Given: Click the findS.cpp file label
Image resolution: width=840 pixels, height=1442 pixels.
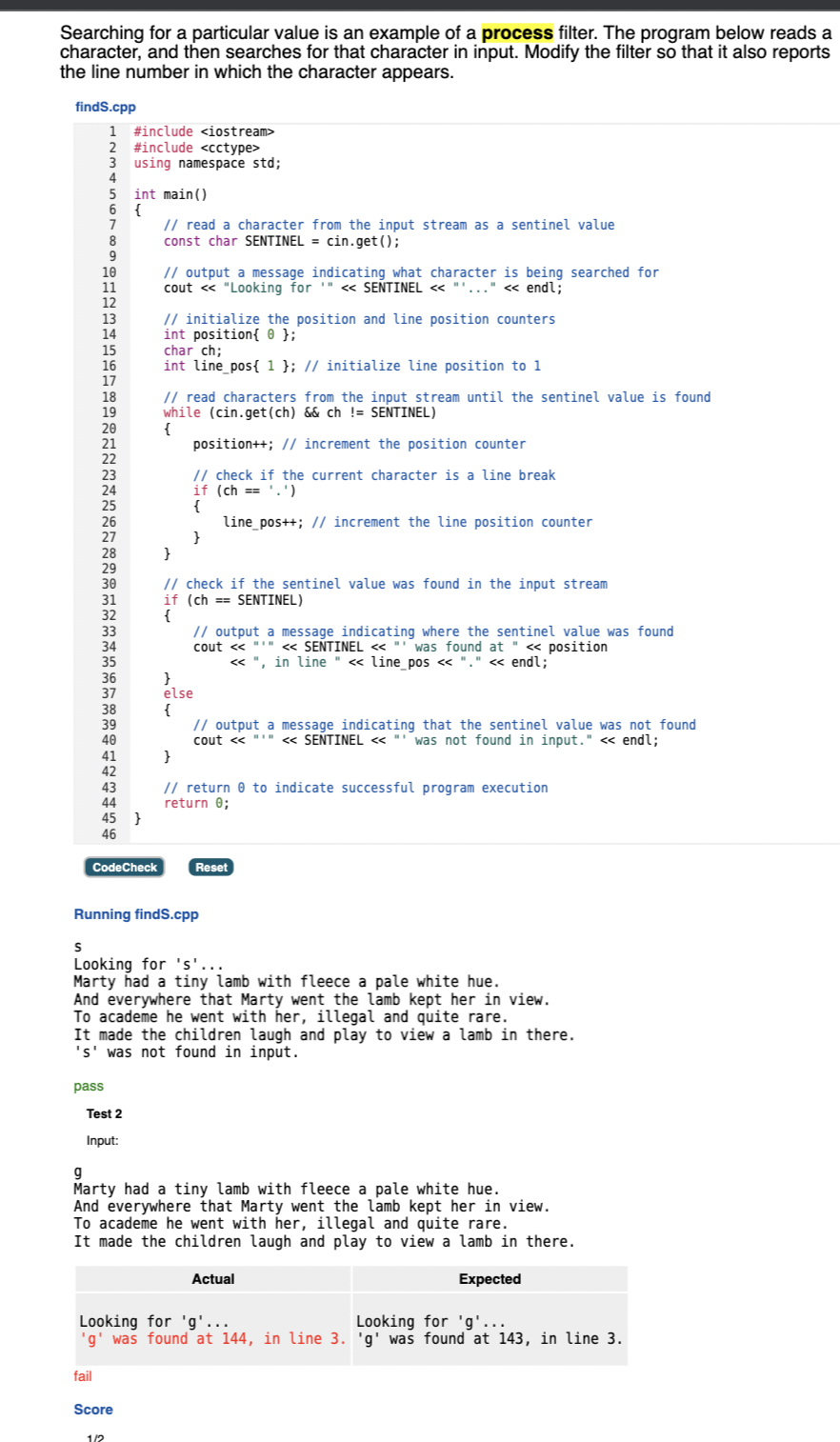Looking at the screenshot, I should pyautogui.click(x=105, y=107).
